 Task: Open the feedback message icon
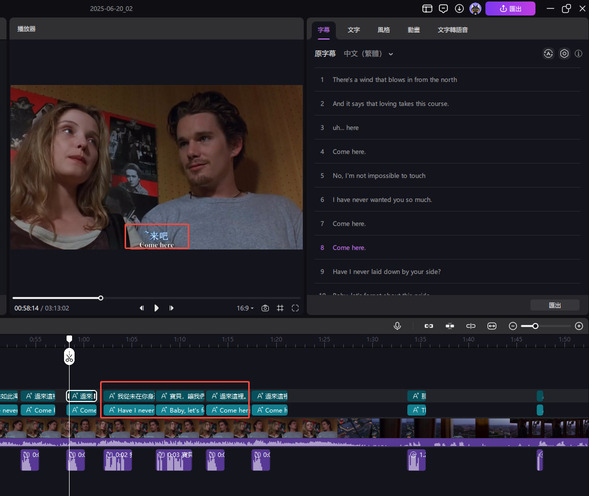point(443,9)
